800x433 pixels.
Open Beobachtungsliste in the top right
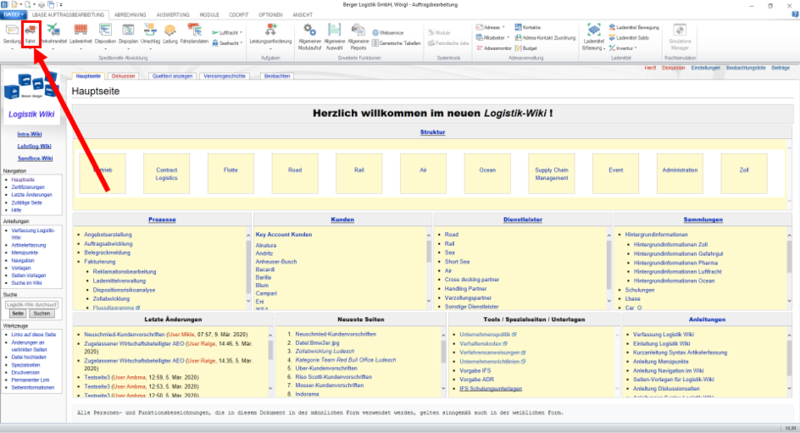[x=746, y=68]
